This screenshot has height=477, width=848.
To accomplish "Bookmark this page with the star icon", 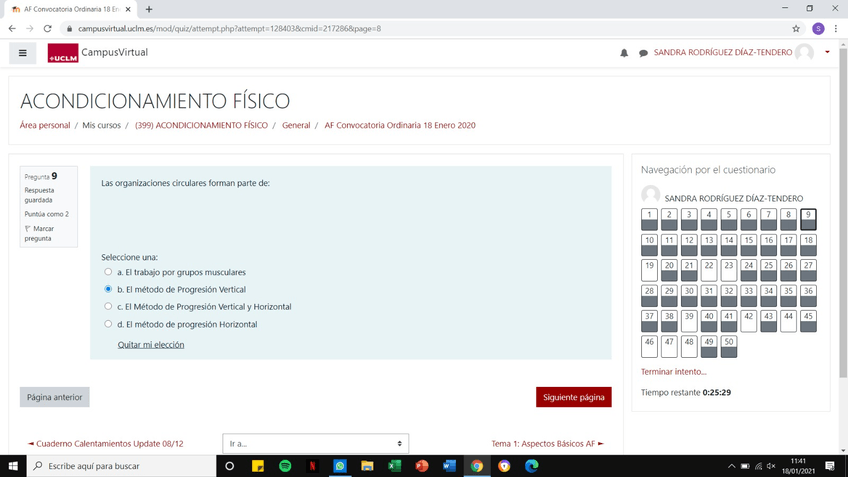I will (796, 29).
